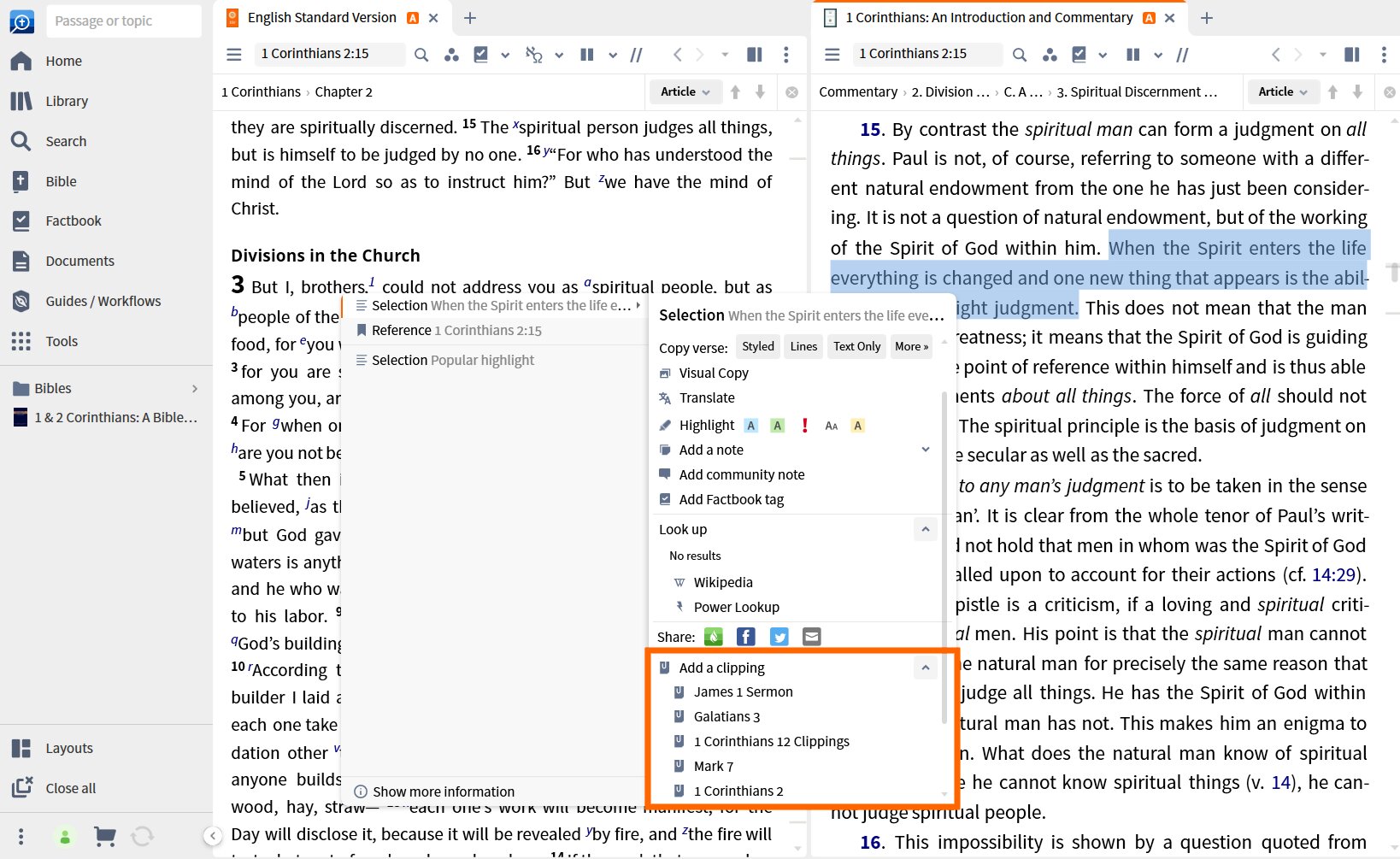Navigate to the next article in the commentary panel
This screenshot has height=859, width=1400.
coord(1357,92)
